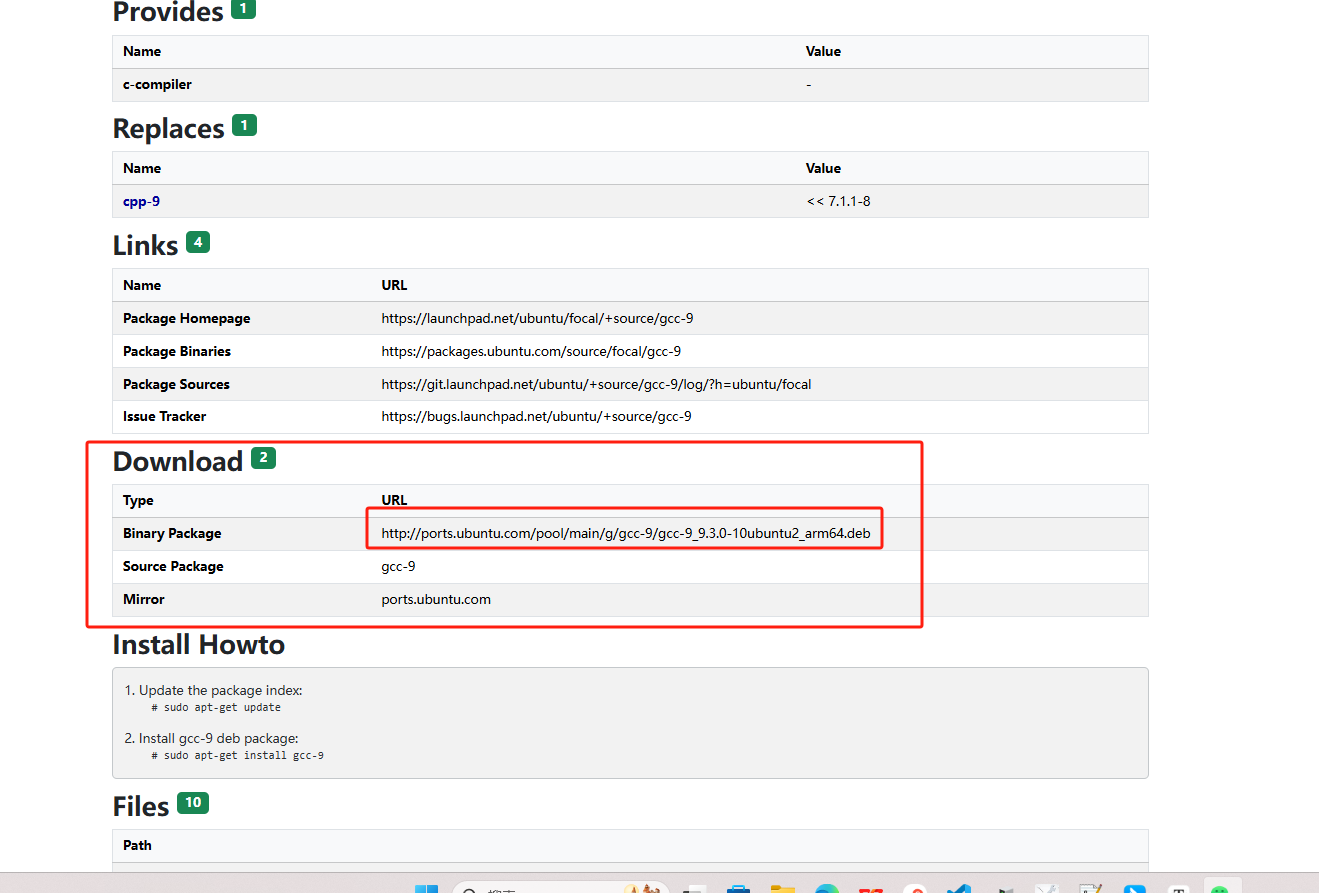Launch Microsoft Edge from the taskbar

(x=826, y=888)
